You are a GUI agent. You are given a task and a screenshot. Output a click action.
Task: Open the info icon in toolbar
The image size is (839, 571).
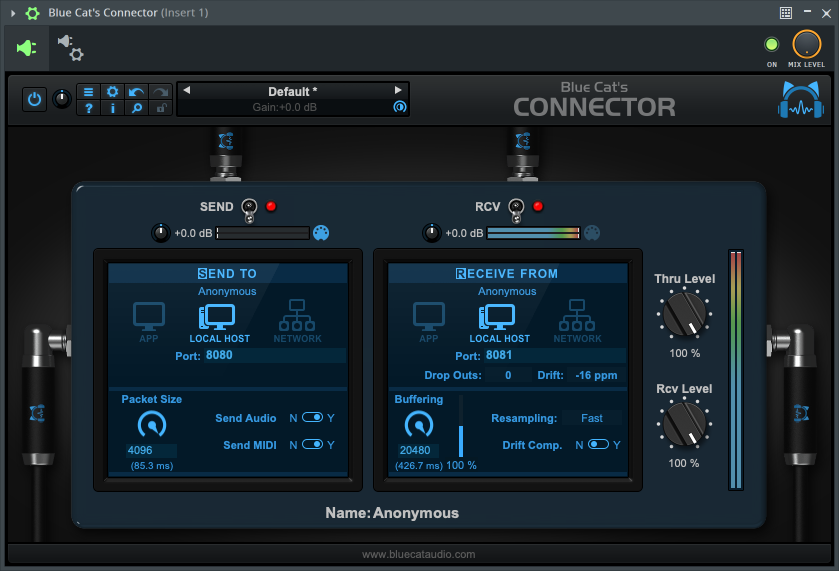(112, 108)
